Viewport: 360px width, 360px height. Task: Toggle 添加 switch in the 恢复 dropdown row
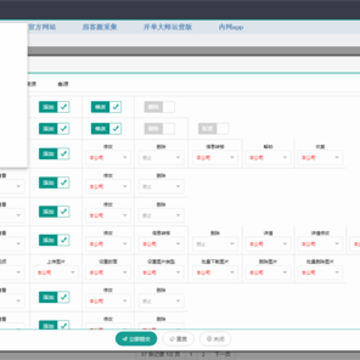[54, 154]
